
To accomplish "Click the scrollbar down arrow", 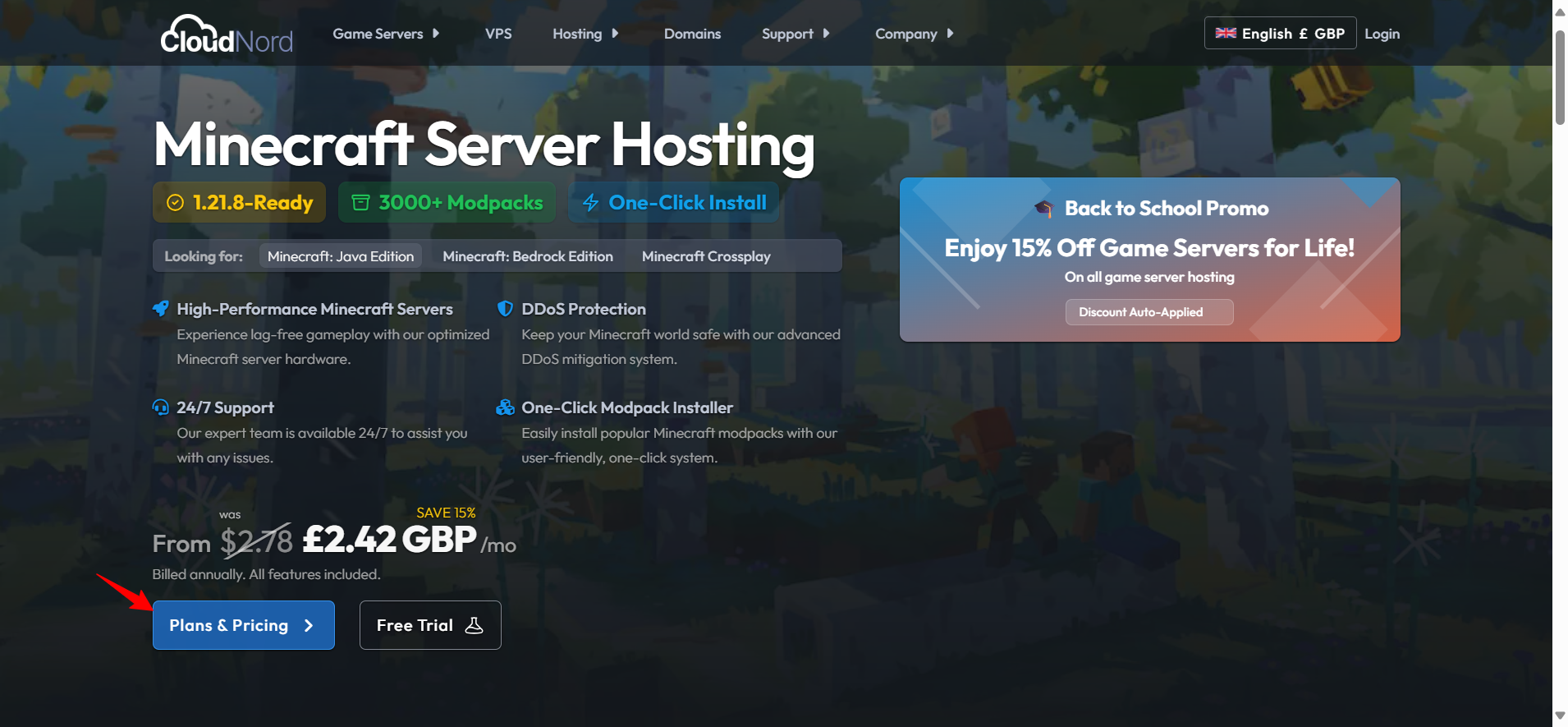I will (1560, 715).
